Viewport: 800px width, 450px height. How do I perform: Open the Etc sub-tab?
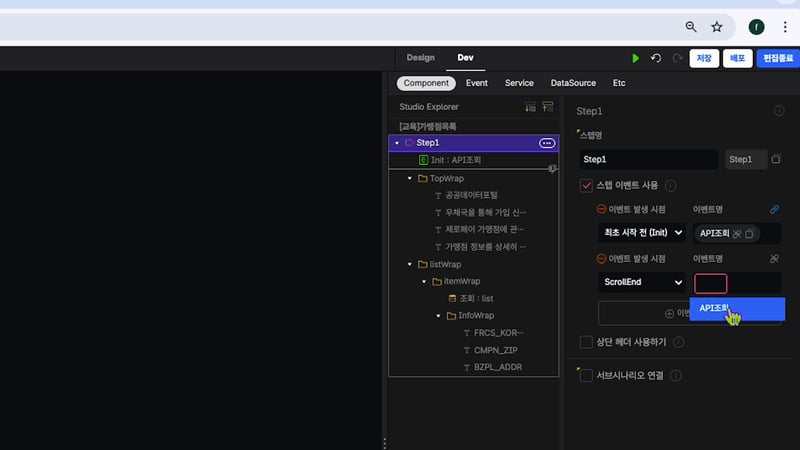[x=619, y=83]
